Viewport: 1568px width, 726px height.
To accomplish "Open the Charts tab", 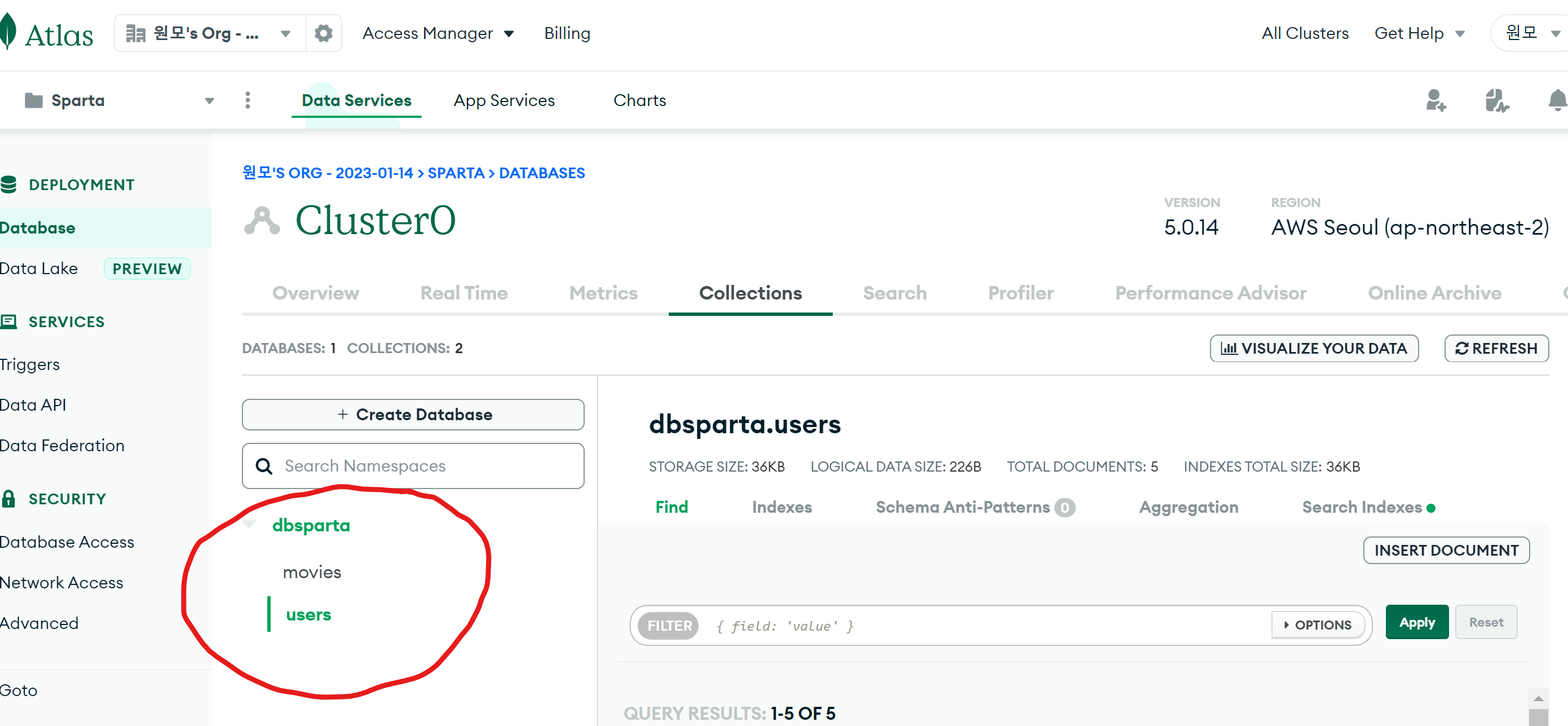I will click(x=640, y=100).
